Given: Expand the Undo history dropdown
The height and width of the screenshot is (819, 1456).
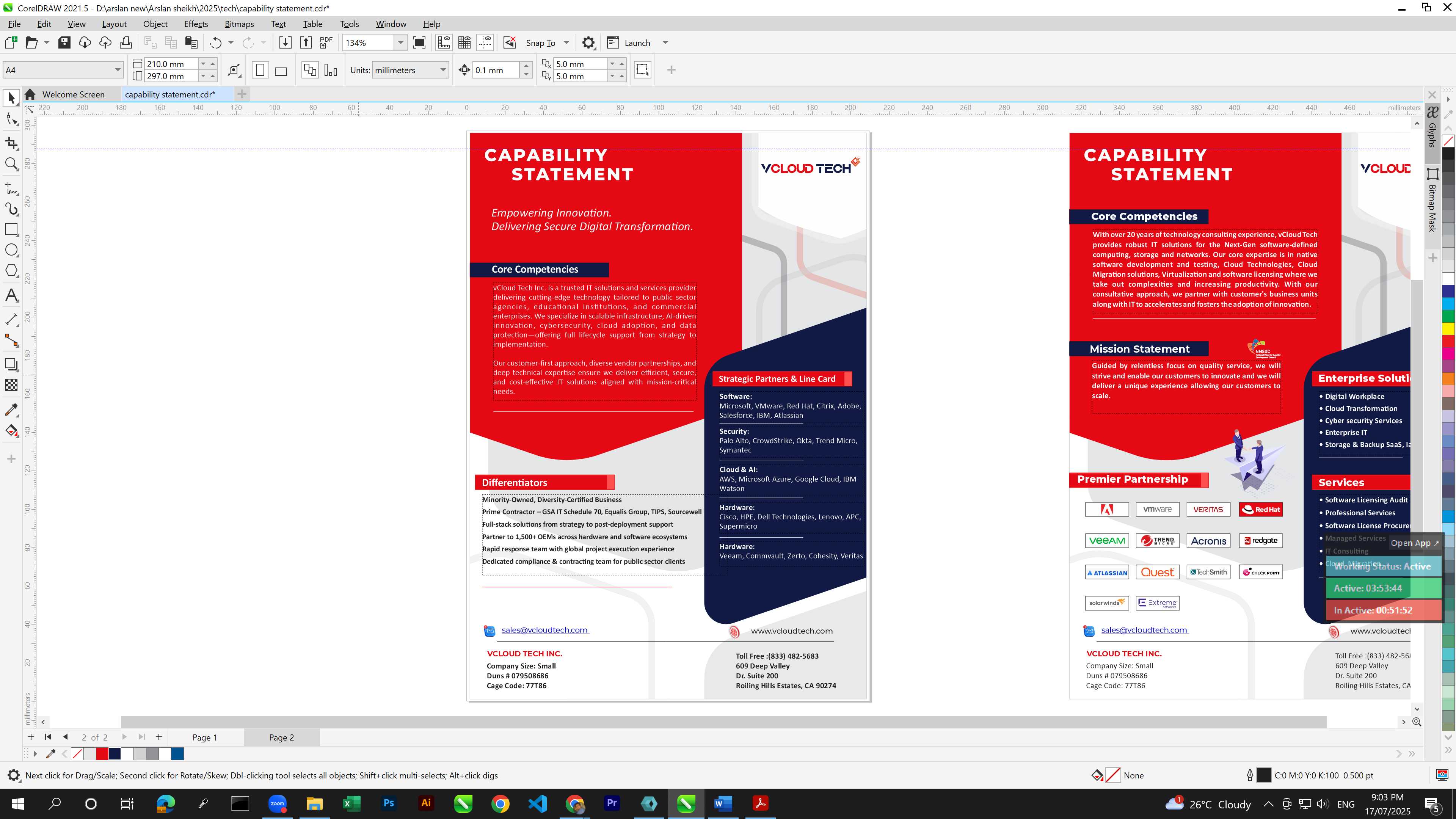Looking at the screenshot, I should (231, 42).
